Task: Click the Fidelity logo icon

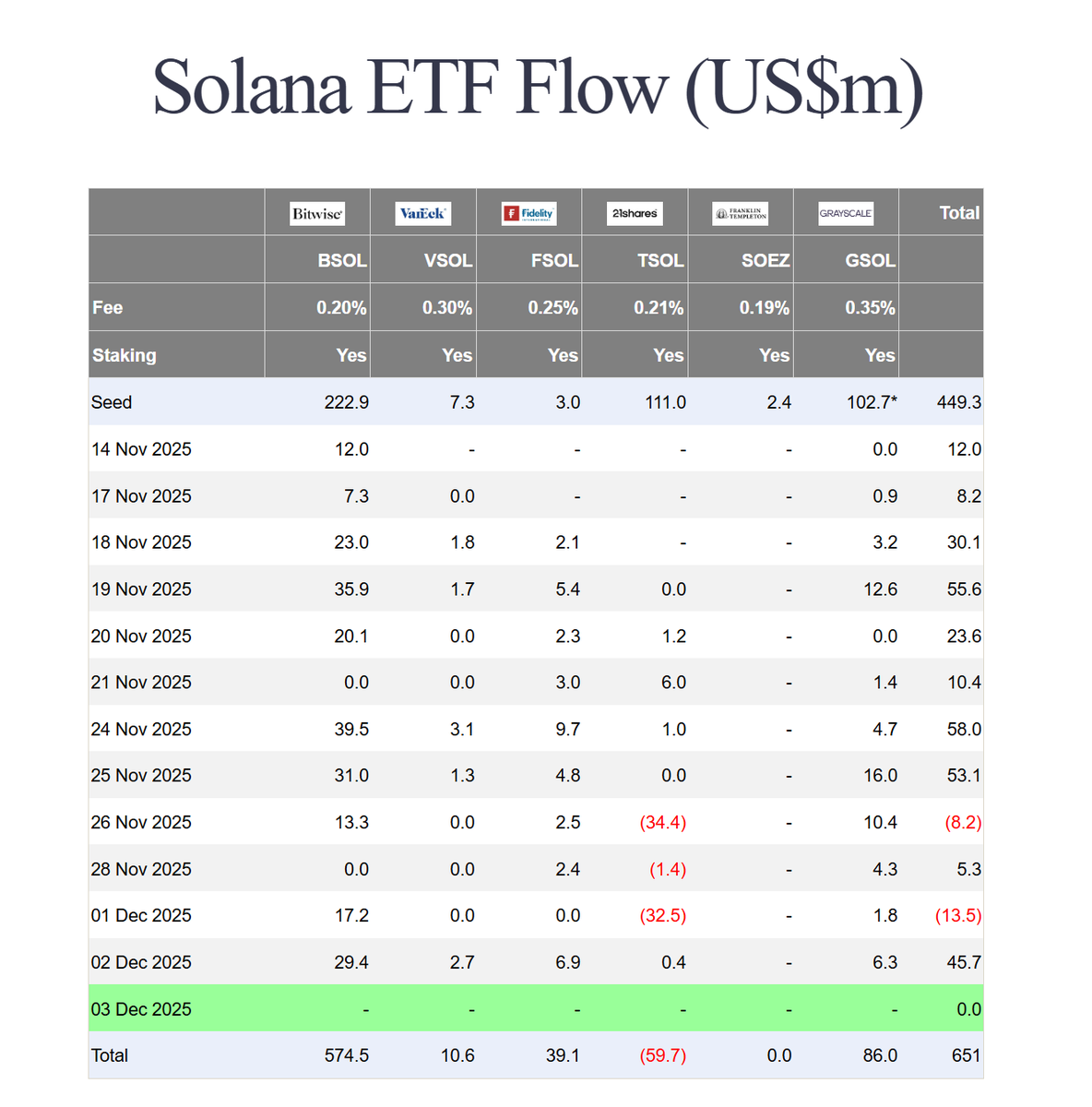Action: [529, 214]
